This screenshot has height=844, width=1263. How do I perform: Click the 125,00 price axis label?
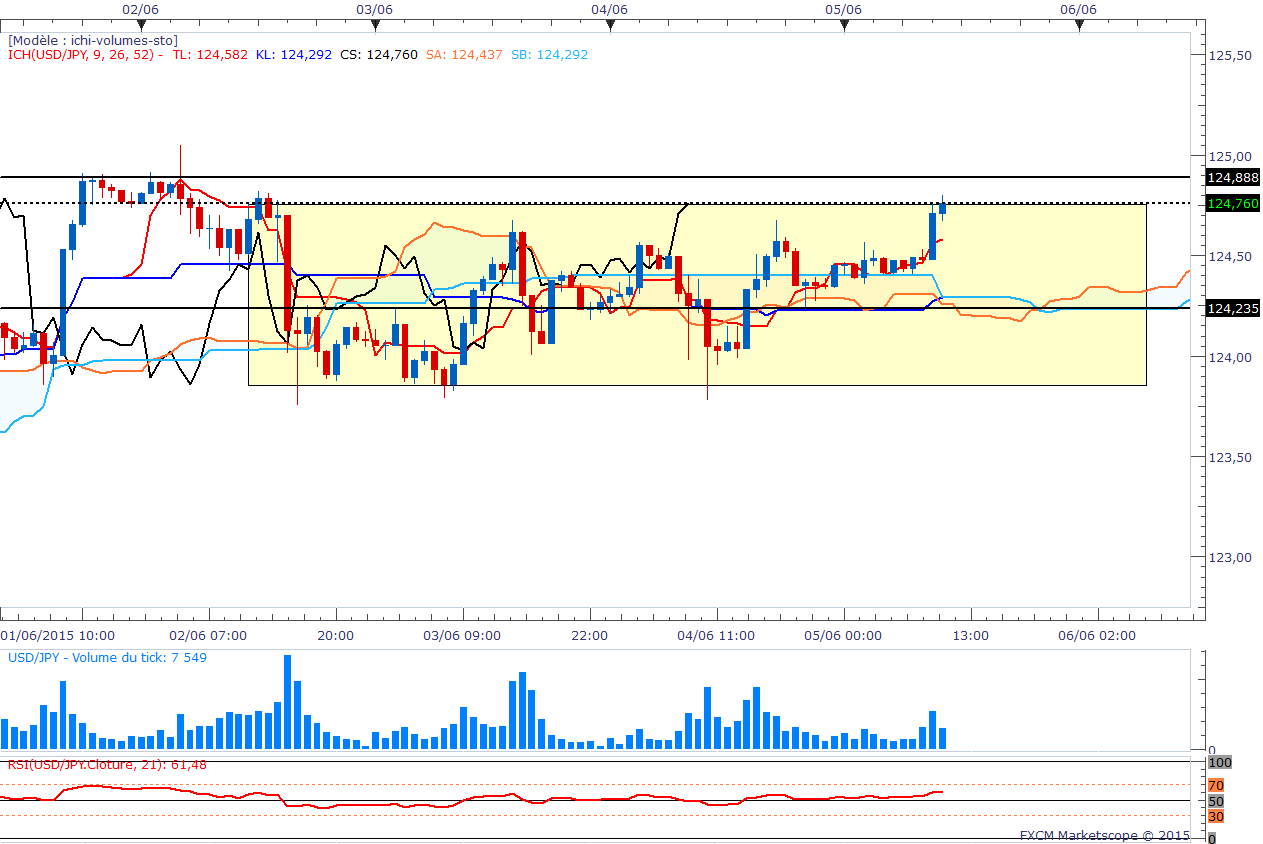click(x=1230, y=157)
